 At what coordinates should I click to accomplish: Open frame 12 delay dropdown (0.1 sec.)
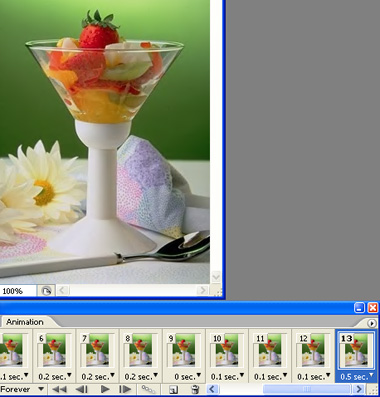click(314, 377)
